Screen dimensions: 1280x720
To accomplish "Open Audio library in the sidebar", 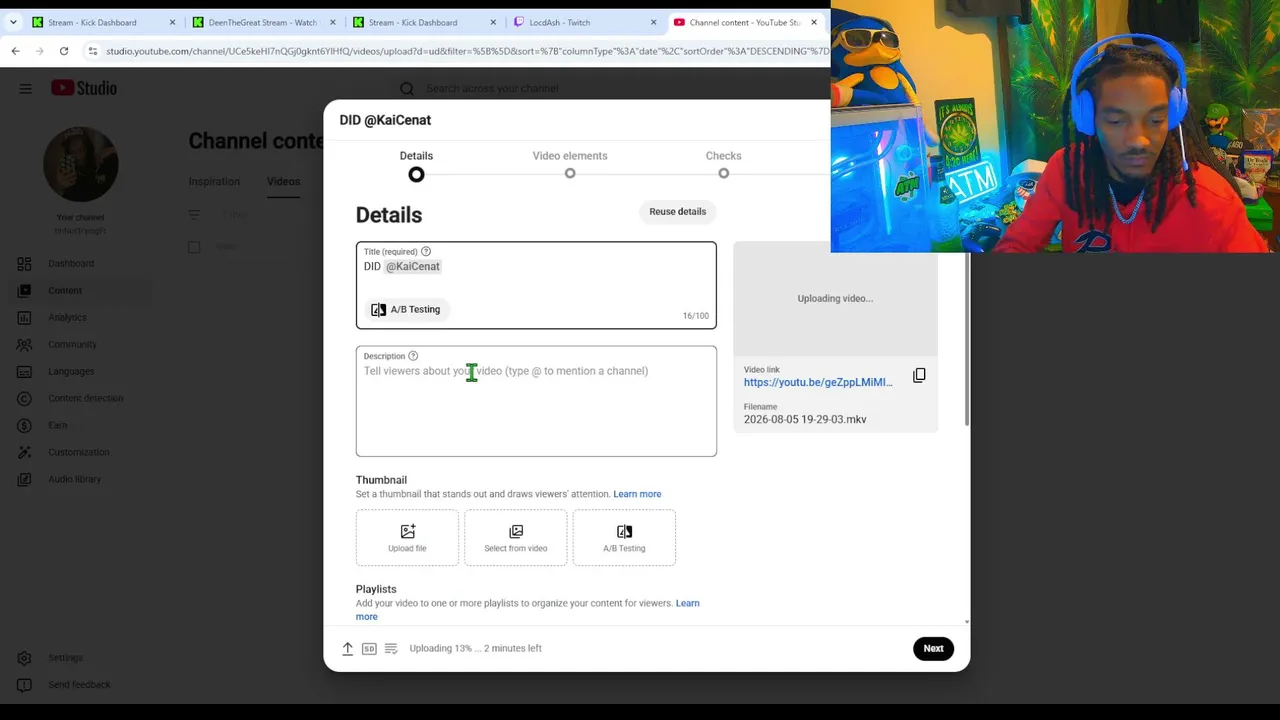I will 75,479.
